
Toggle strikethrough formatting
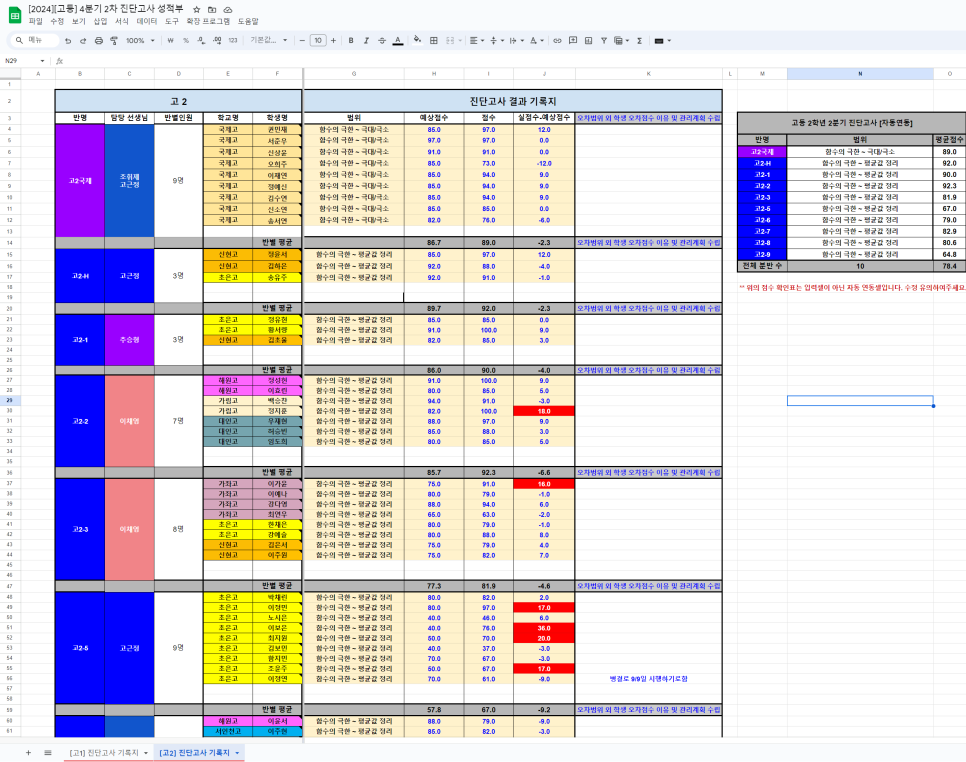382,41
